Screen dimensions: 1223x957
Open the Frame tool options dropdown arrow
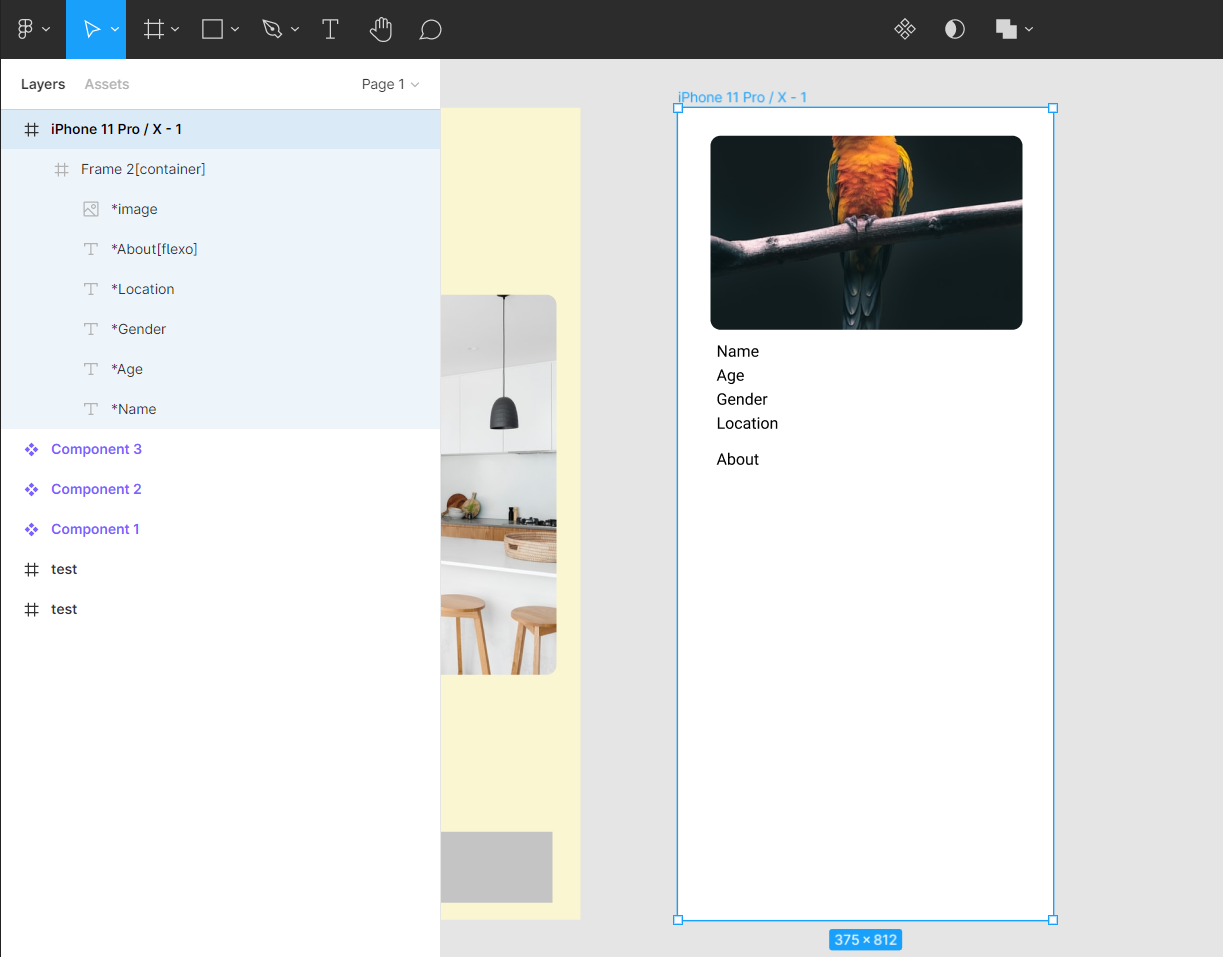coord(175,30)
